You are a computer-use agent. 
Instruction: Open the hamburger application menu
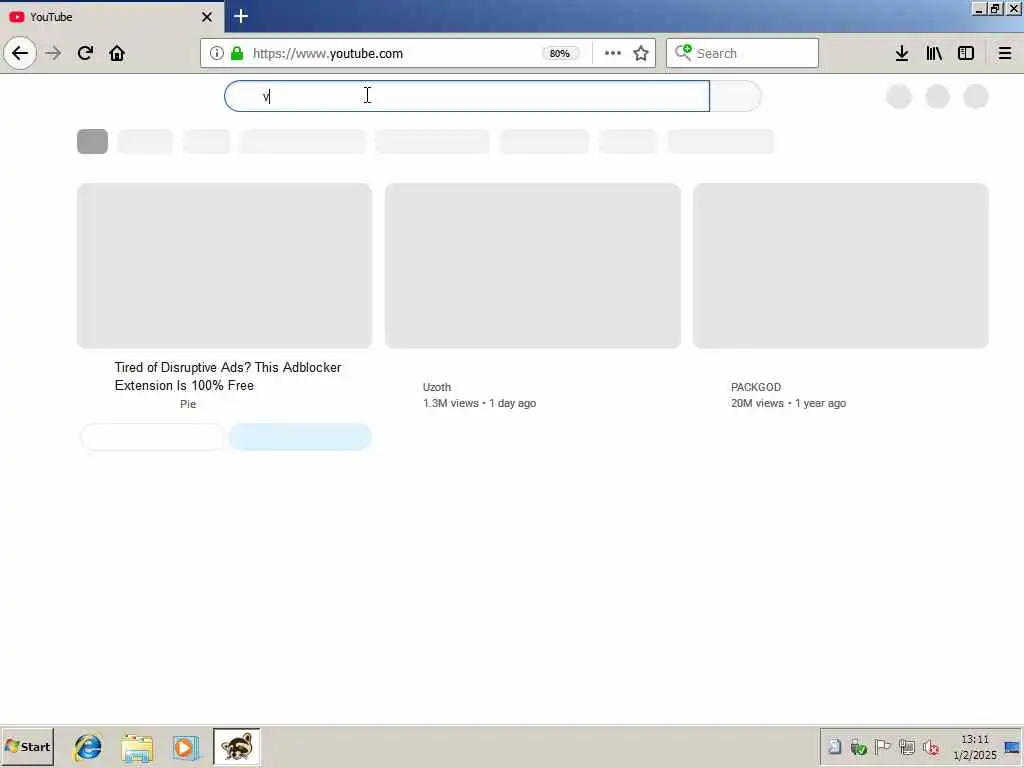click(x=1005, y=53)
